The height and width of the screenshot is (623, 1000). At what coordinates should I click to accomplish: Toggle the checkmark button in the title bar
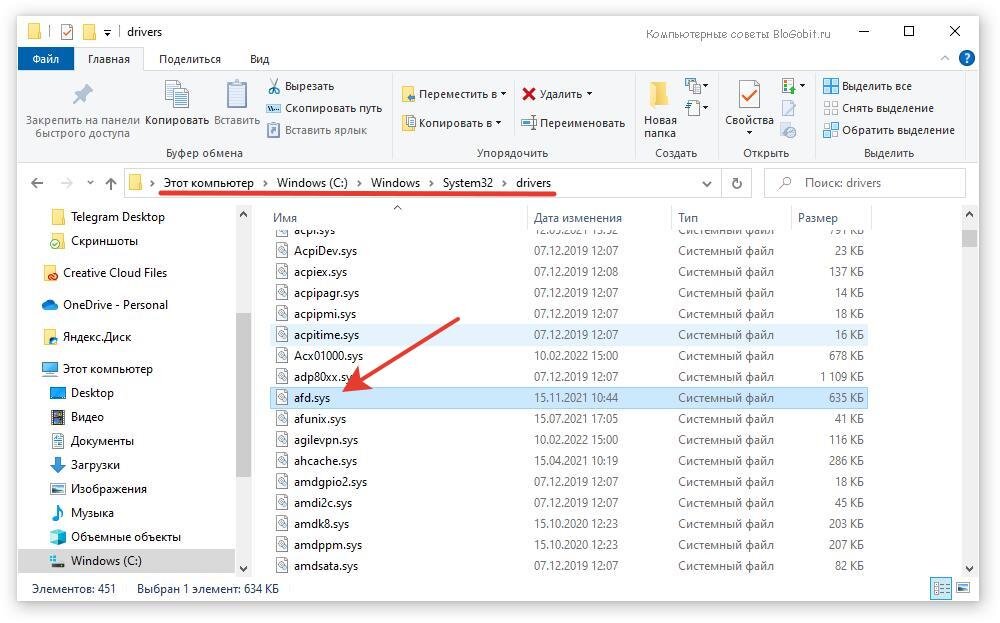(67, 31)
